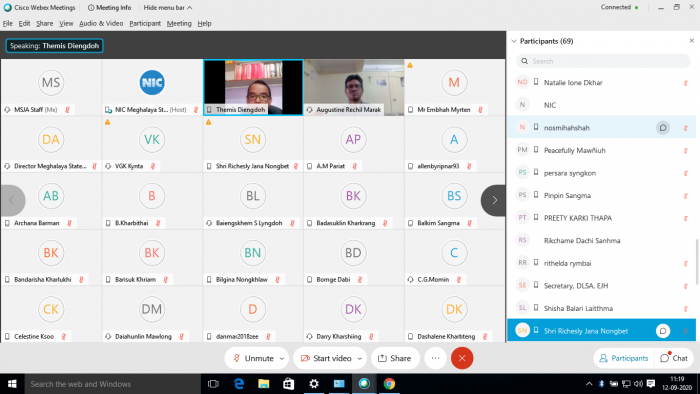This screenshot has height=394, width=700.
Task: Click muted mic icon on MSJA Staff tile
Action: pyautogui.click(x=67, y=110)
